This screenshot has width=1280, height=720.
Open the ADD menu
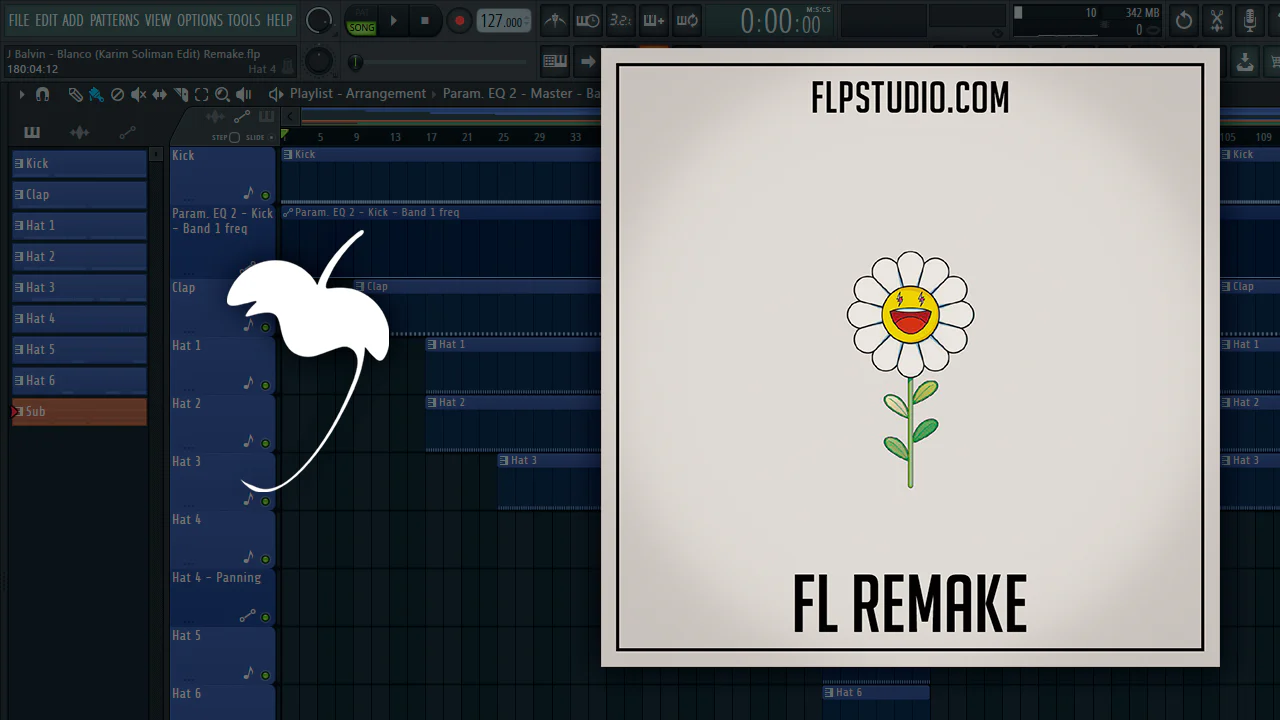pyautogui.click(x=73, y=20)
